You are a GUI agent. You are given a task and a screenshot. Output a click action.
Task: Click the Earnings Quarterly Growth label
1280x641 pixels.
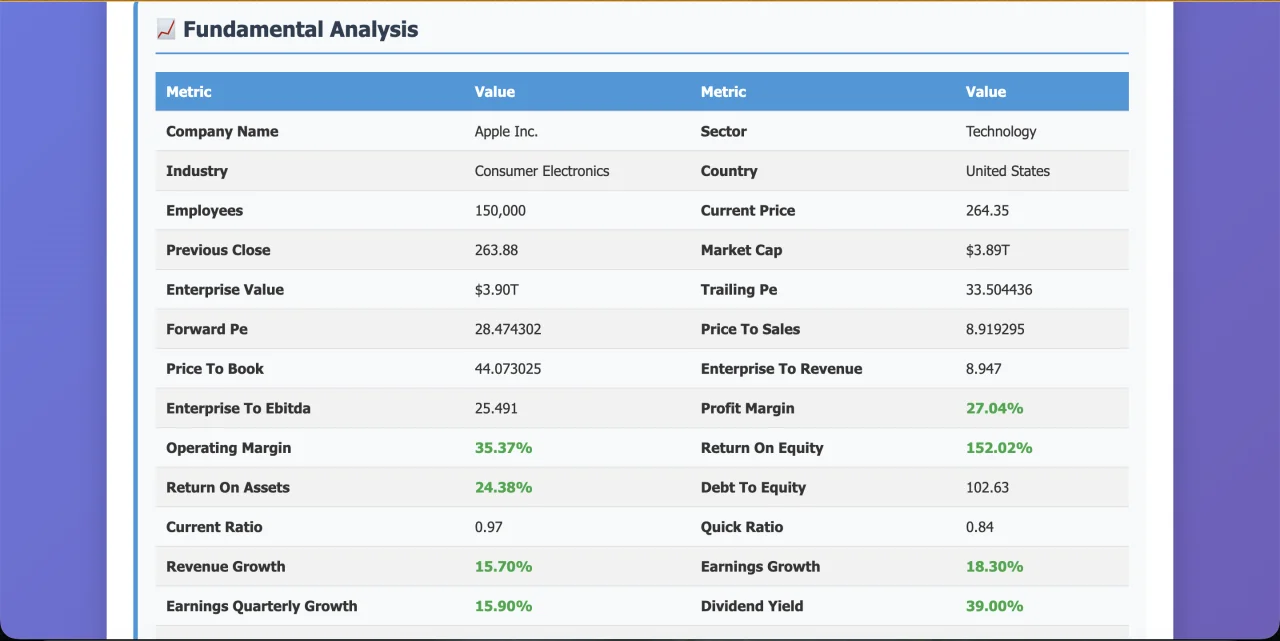coord(262,605)
